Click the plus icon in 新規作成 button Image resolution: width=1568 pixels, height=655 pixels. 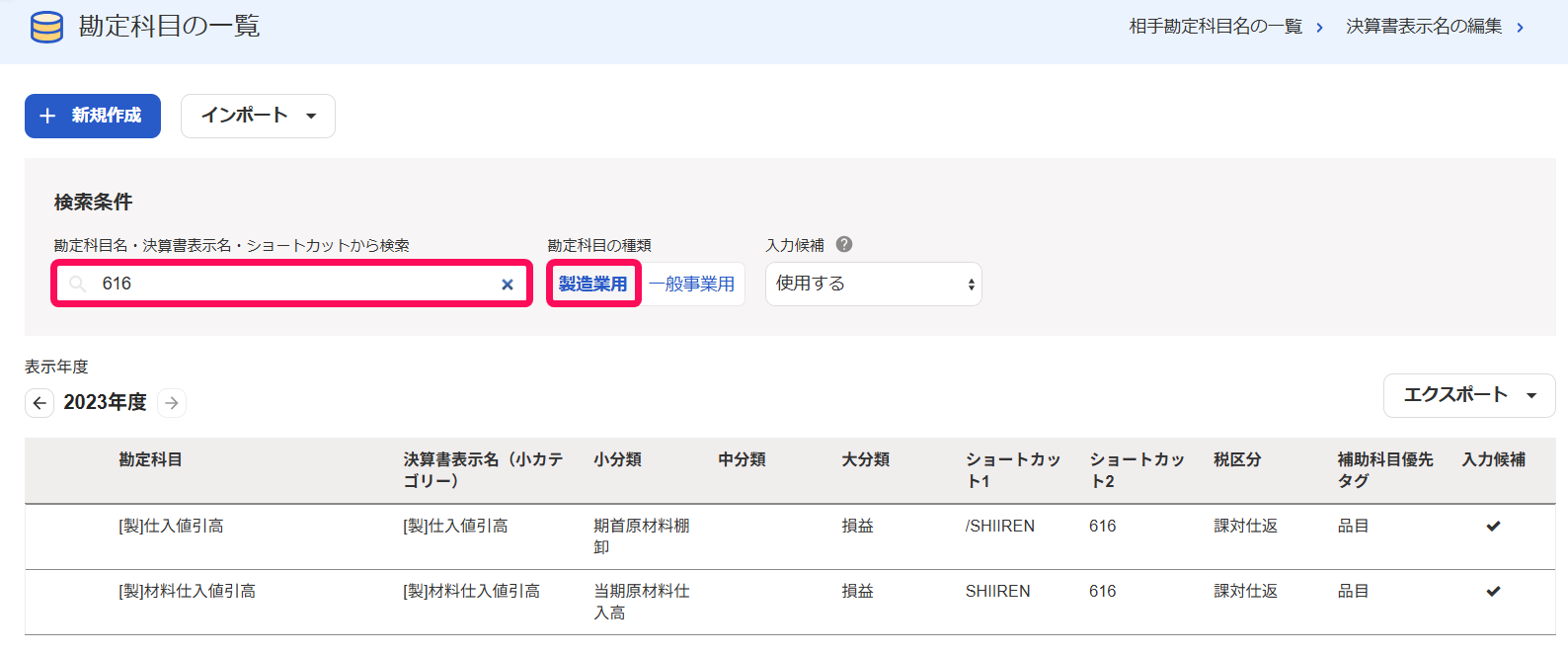(47, 117)
